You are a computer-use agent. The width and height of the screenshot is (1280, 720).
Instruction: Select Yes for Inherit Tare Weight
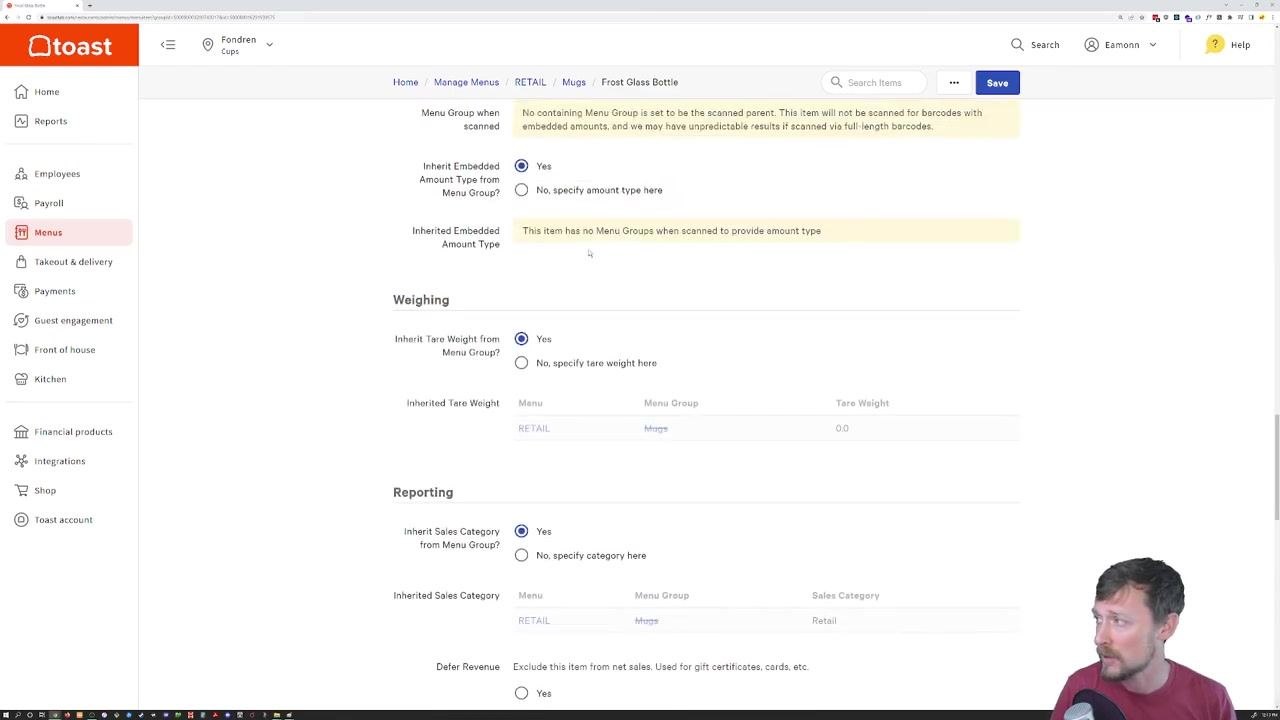[x=521, y=339]
